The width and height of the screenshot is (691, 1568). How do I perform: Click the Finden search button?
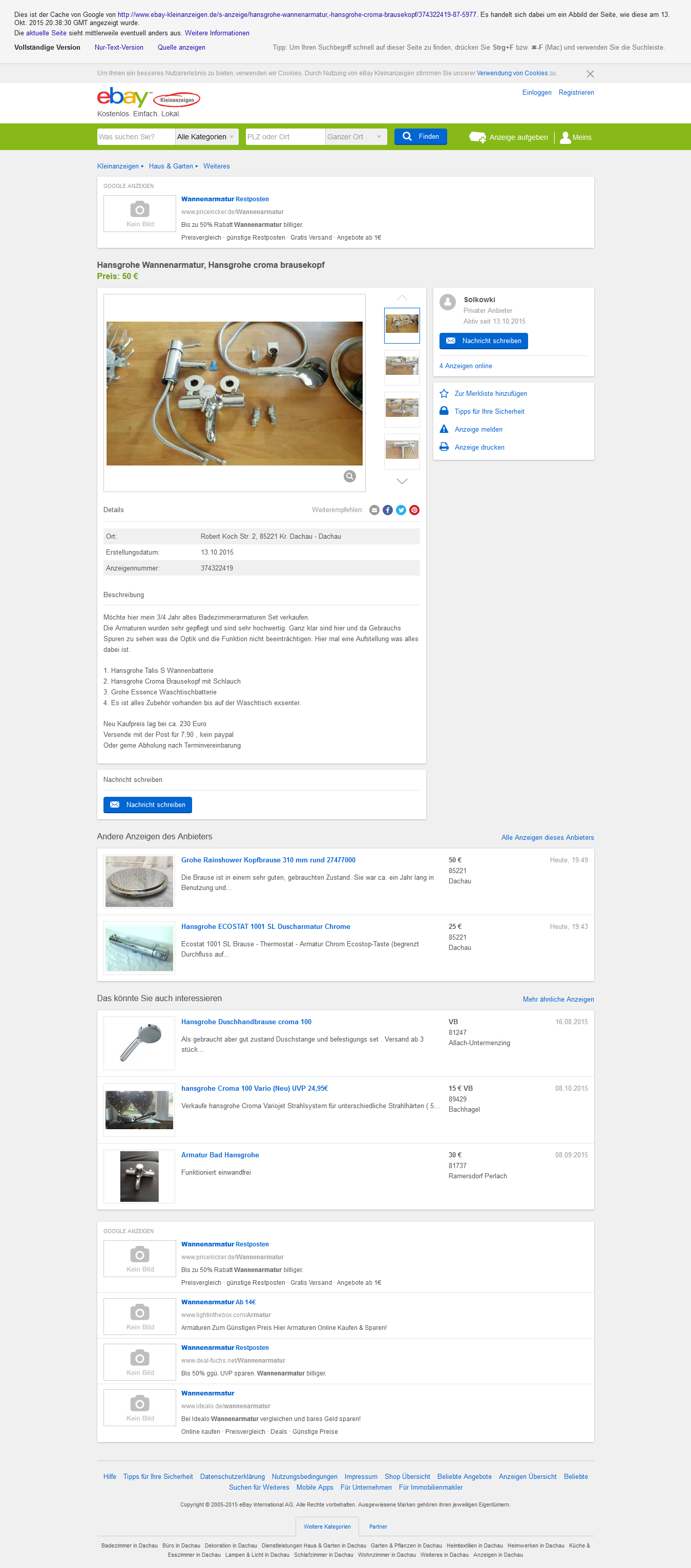pos(421,137)
